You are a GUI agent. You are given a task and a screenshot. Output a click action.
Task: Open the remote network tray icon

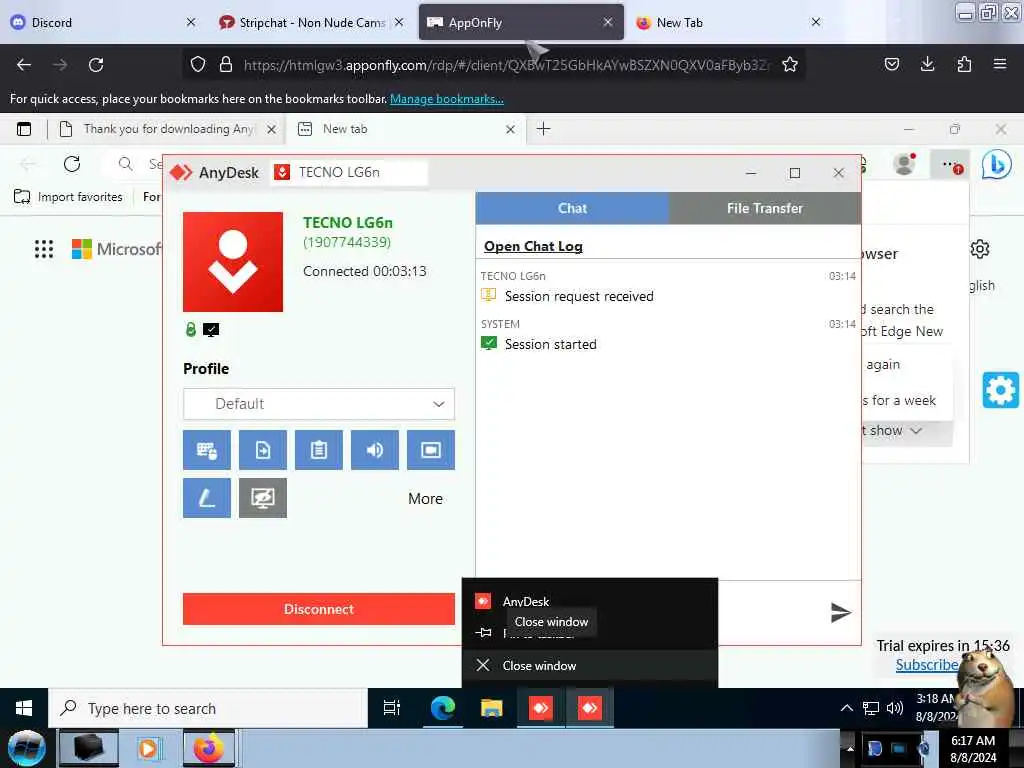(x=871, y=709)
